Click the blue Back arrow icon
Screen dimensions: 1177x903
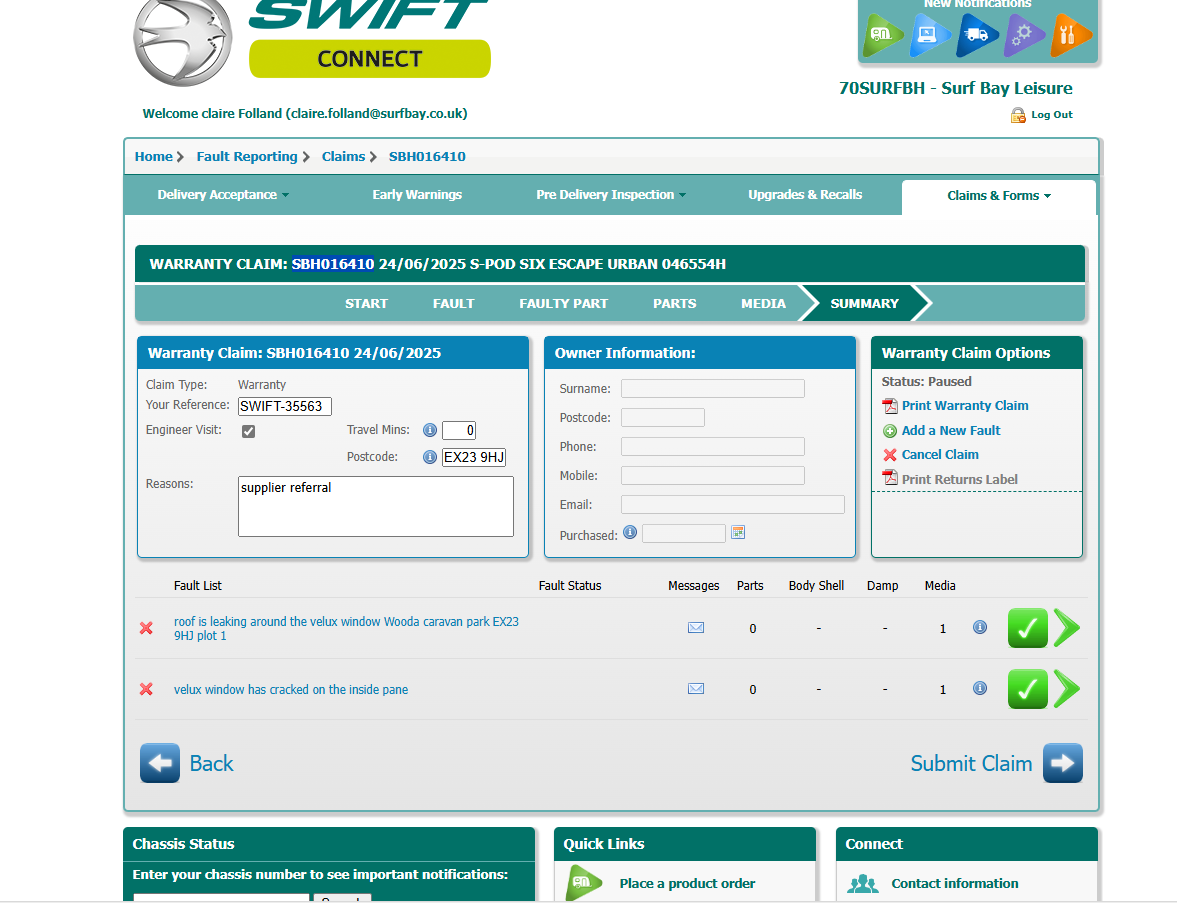pos(160,763)
